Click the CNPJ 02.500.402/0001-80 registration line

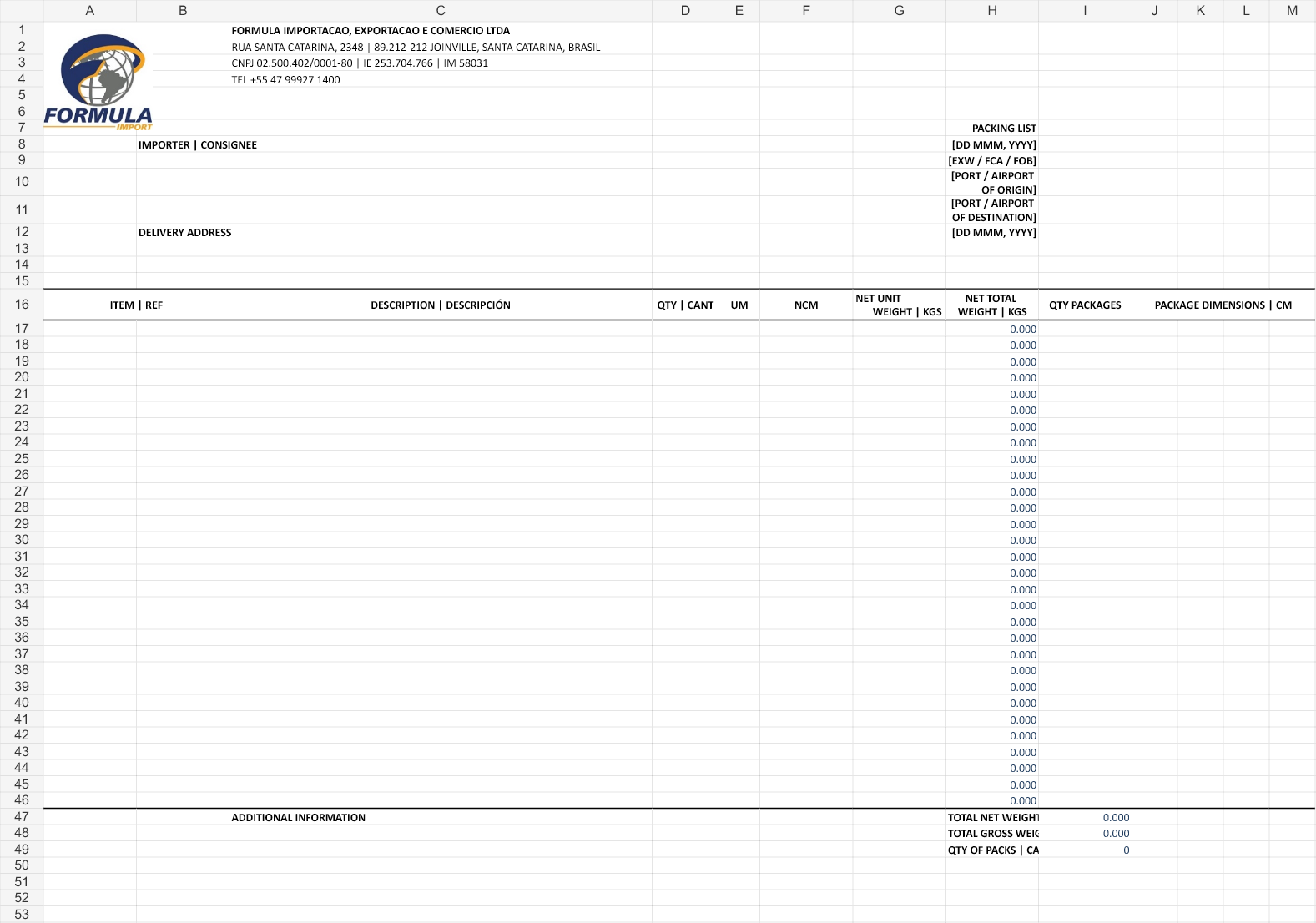point(360,63)
